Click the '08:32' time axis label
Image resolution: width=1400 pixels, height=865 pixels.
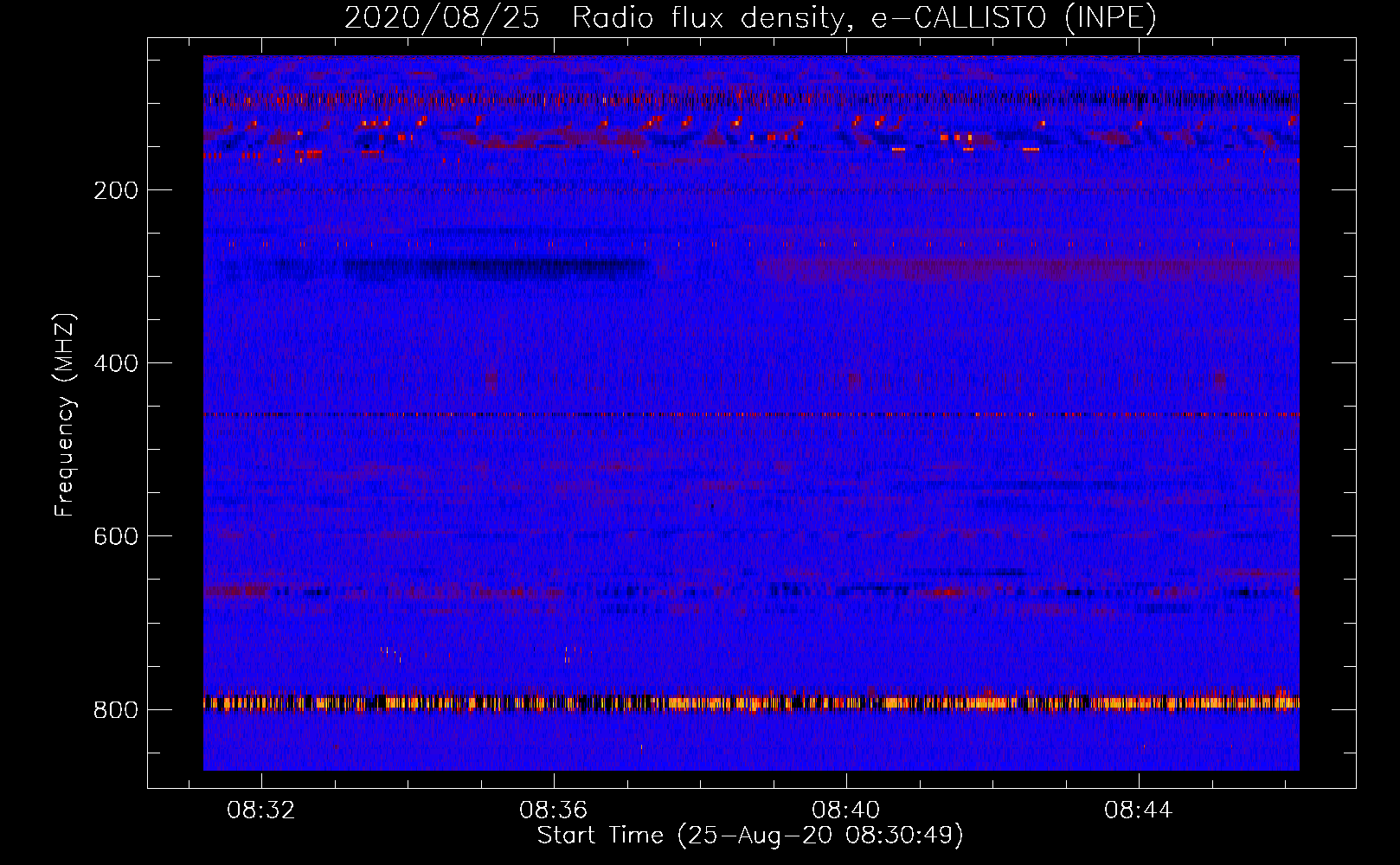pyautogui.click(x=261, y=811)
